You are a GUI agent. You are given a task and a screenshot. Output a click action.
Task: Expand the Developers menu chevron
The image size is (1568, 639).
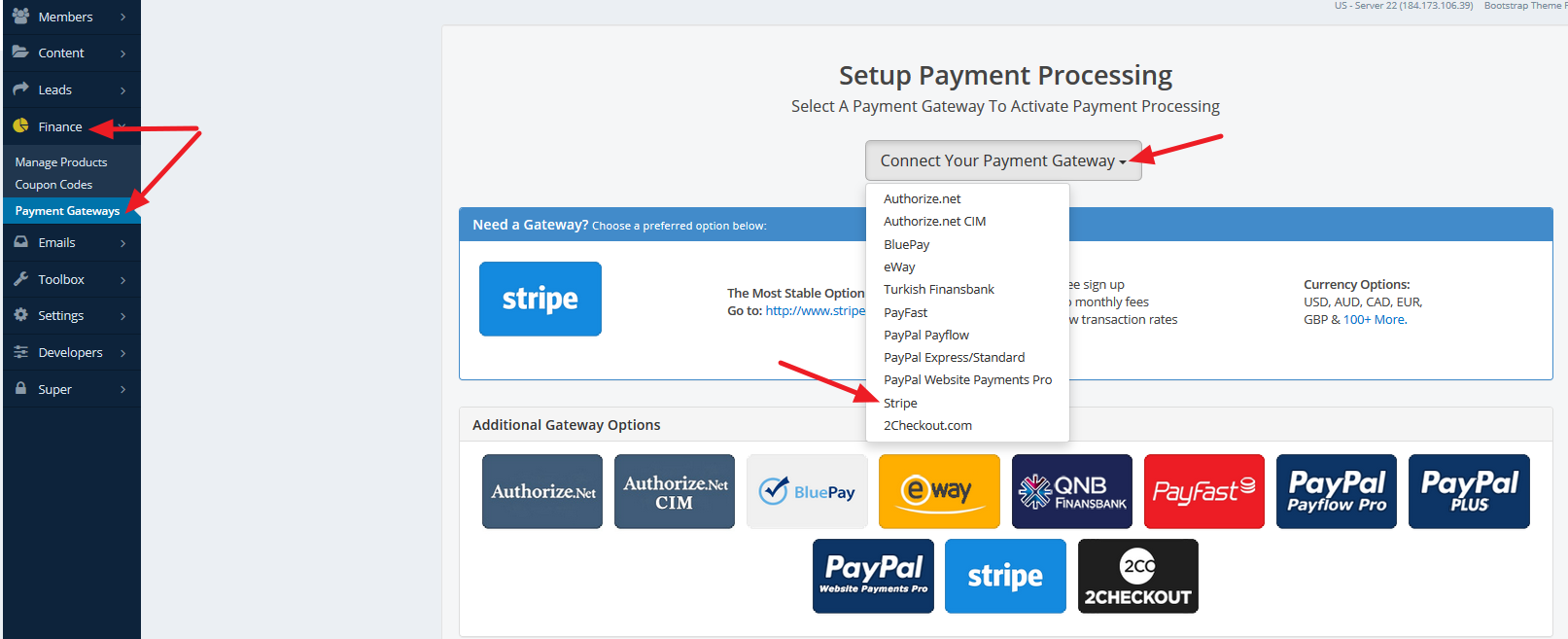pyautogui.click(x=122, y=353)
